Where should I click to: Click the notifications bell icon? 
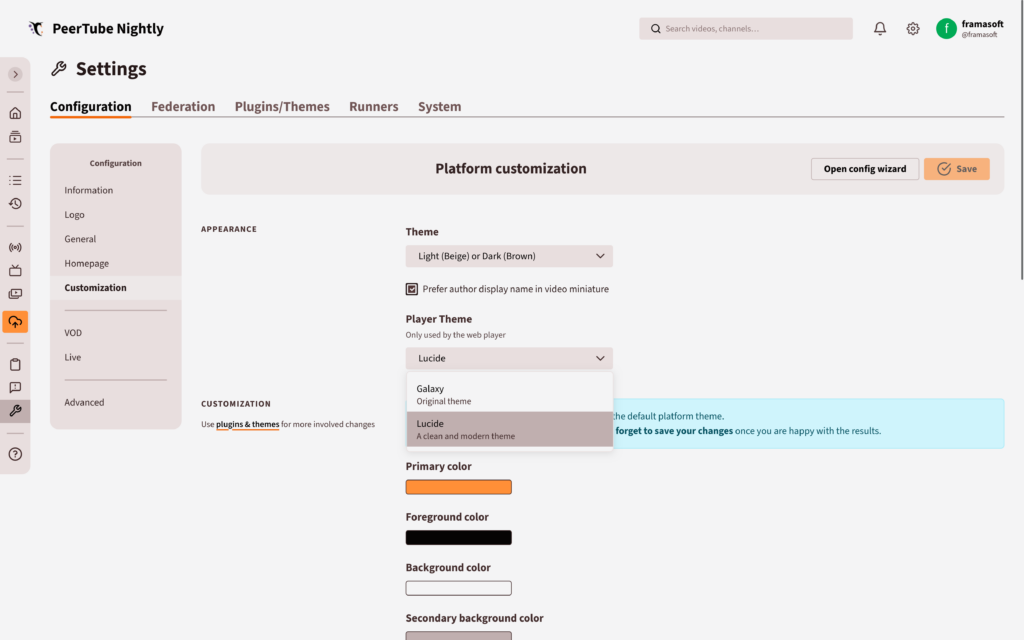[879, 28]
